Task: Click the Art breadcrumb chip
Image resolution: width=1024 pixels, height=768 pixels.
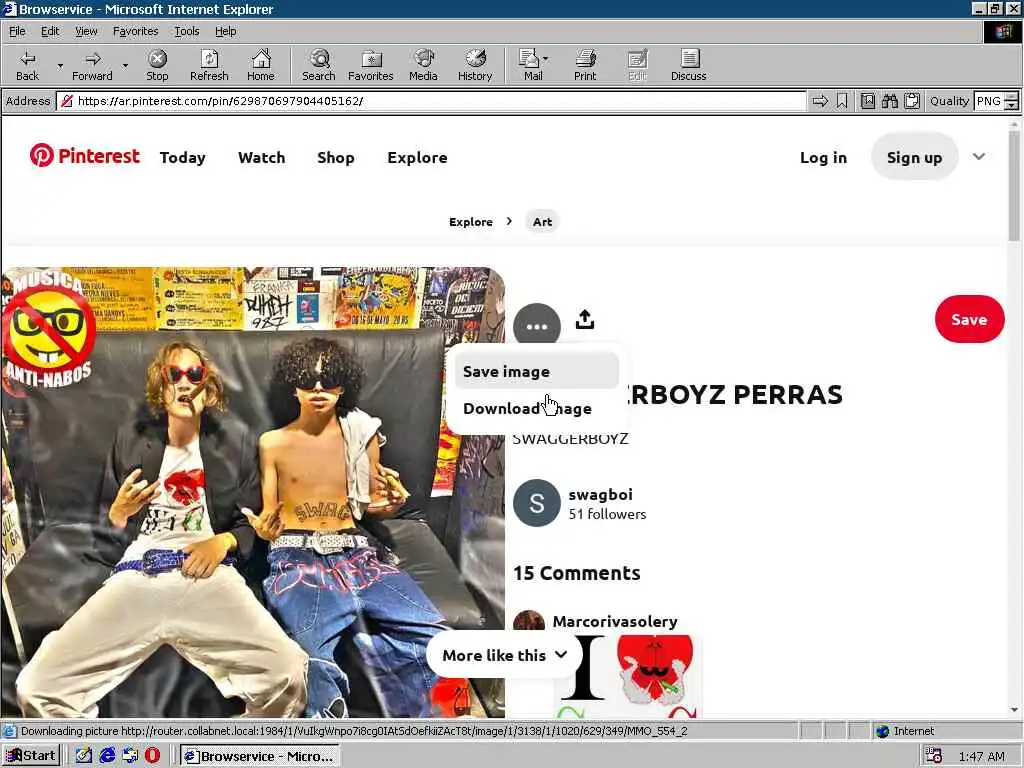Action: click(x=542, y=221)
